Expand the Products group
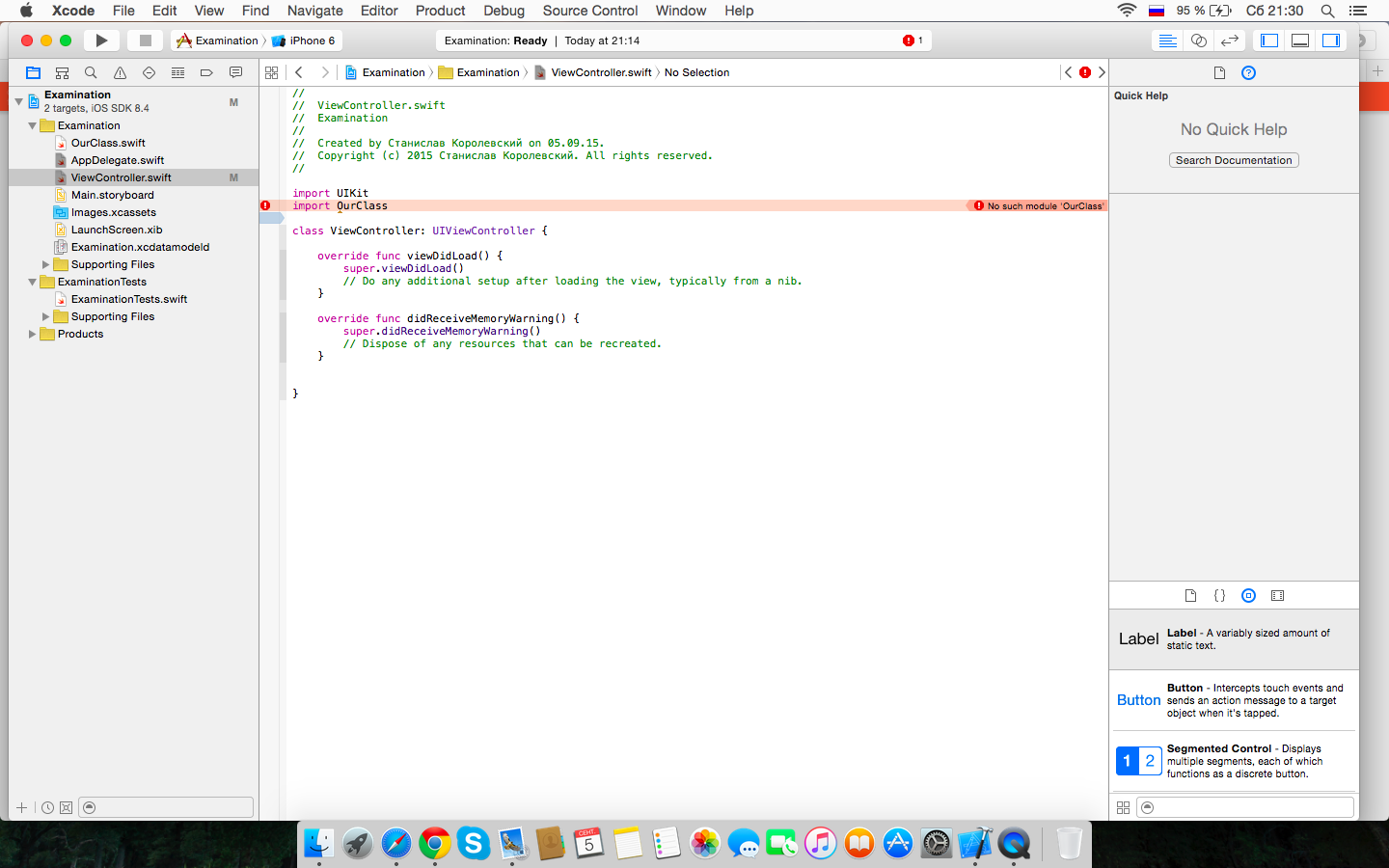Image resolution: width=1389 pixels, height=868 pixels. tap(32, 334)
